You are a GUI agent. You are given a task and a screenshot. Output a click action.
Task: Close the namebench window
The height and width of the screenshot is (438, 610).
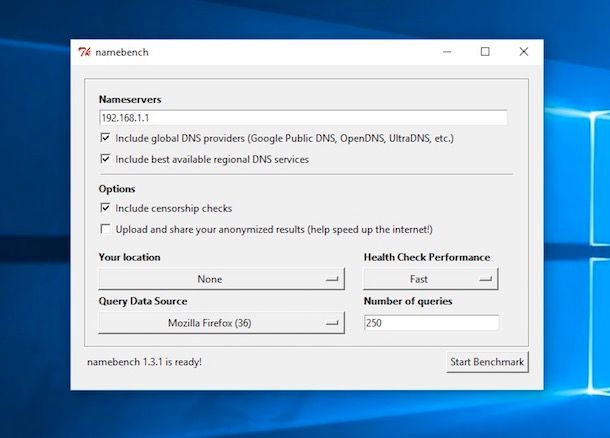[x=524, y=52]
